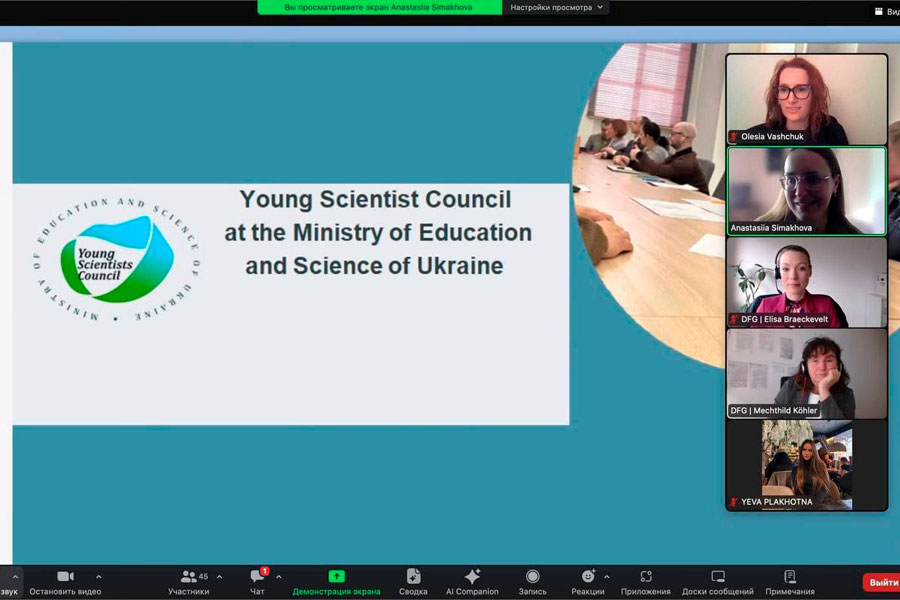Open the Участники participants panel
Viewport: 900px width, 600px height.
pos(188,582)
